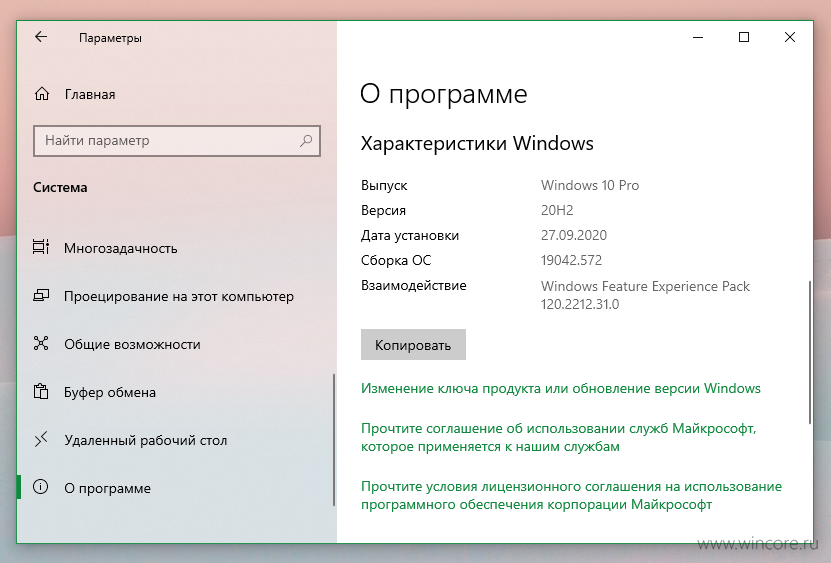This screenshot has height=563, width=831.
Task: Click the back arrow icon
Action: click(41, 37)
